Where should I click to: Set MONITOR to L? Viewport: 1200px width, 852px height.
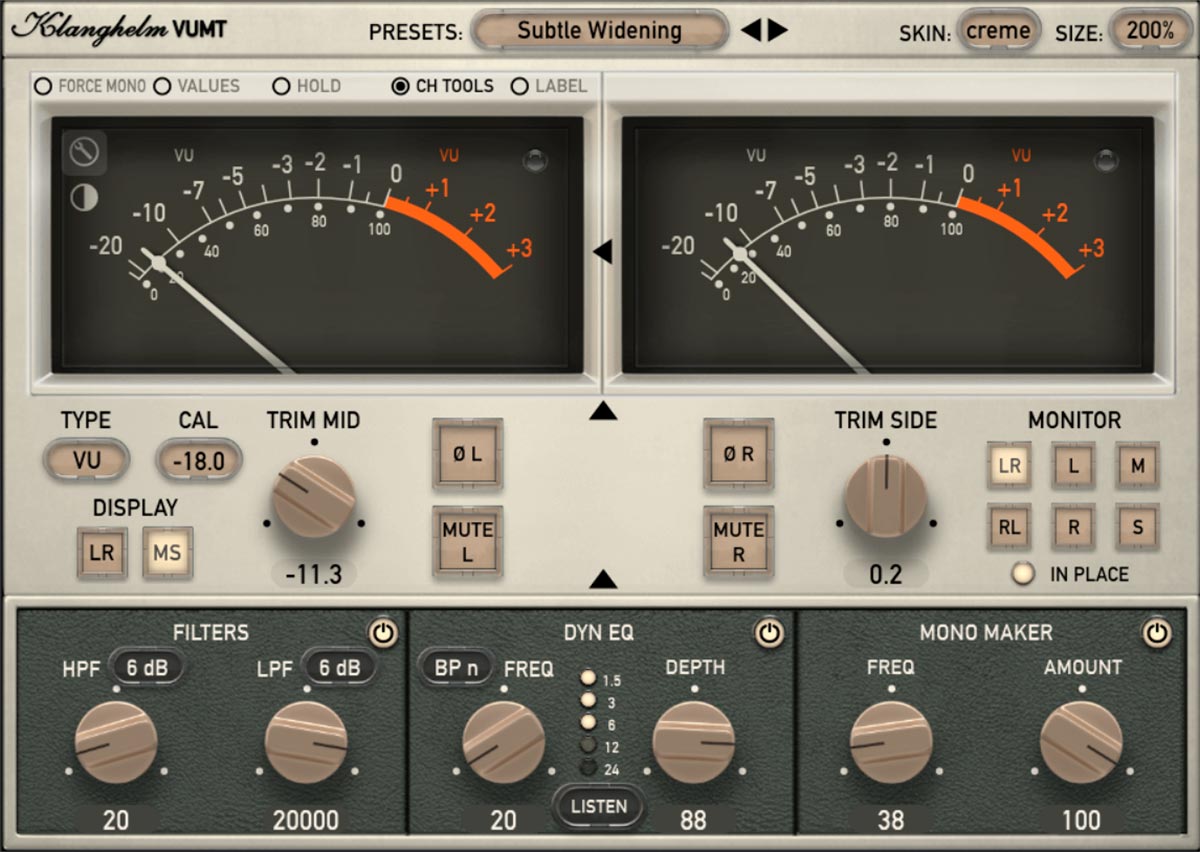coord(1073,465)
